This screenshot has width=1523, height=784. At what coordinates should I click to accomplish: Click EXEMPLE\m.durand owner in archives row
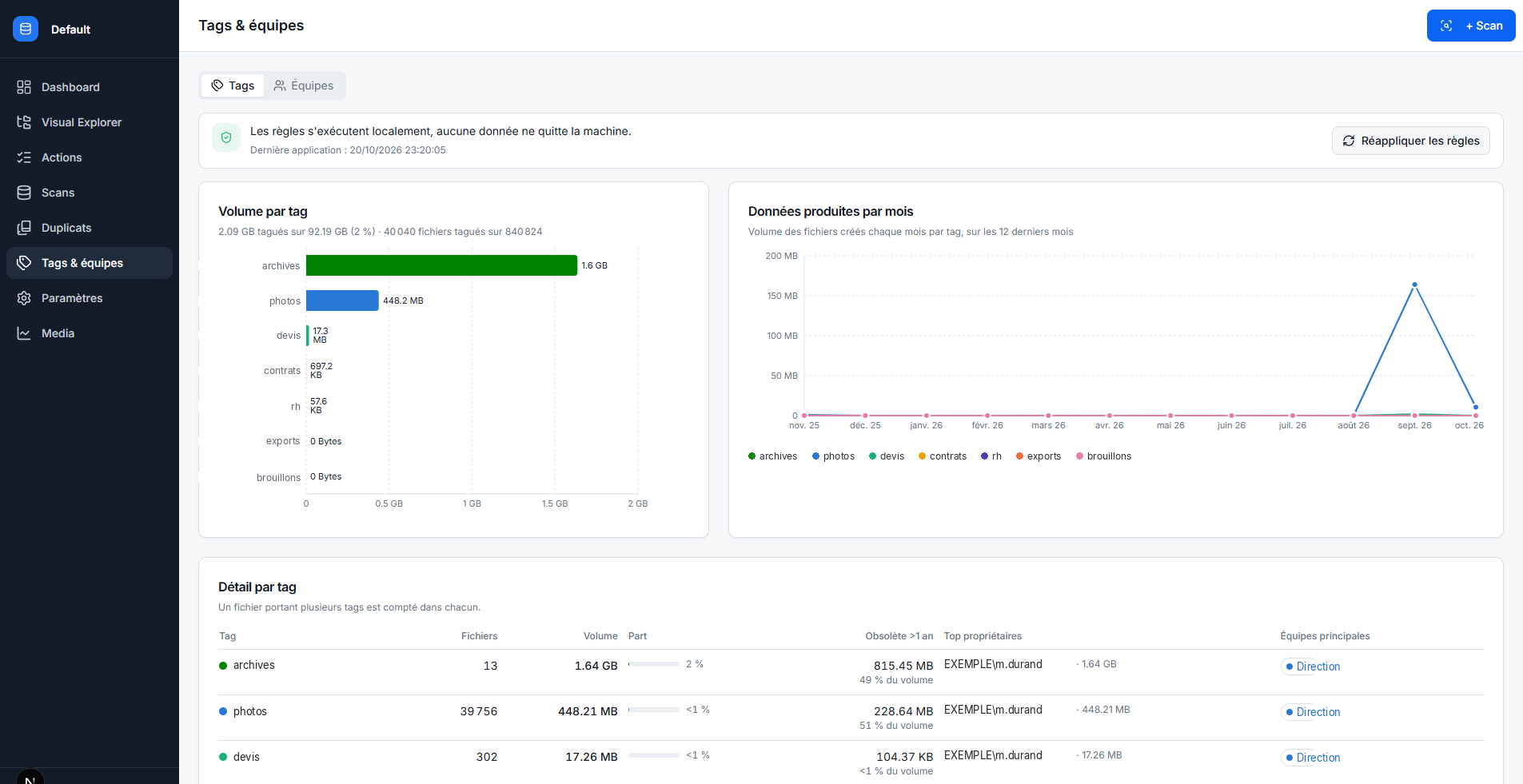[993, 664]
